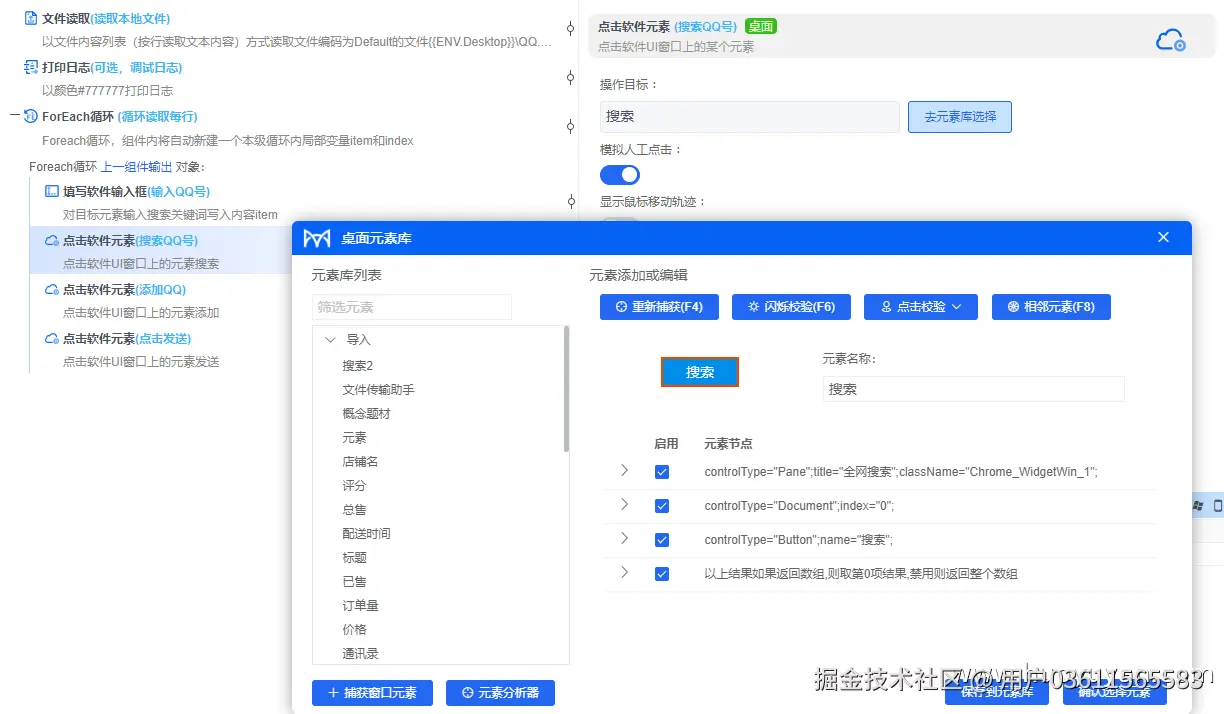This screenshot has height=714, width=1224.
Task: Click 捕获窗口元素 button
Action: click(x=372, y=692)
